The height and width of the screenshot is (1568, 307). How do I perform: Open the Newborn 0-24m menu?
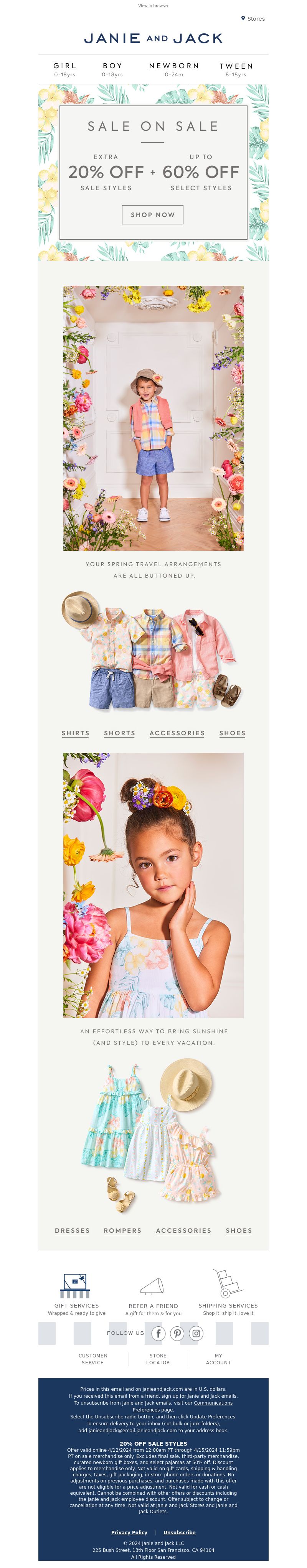(174, 69)
